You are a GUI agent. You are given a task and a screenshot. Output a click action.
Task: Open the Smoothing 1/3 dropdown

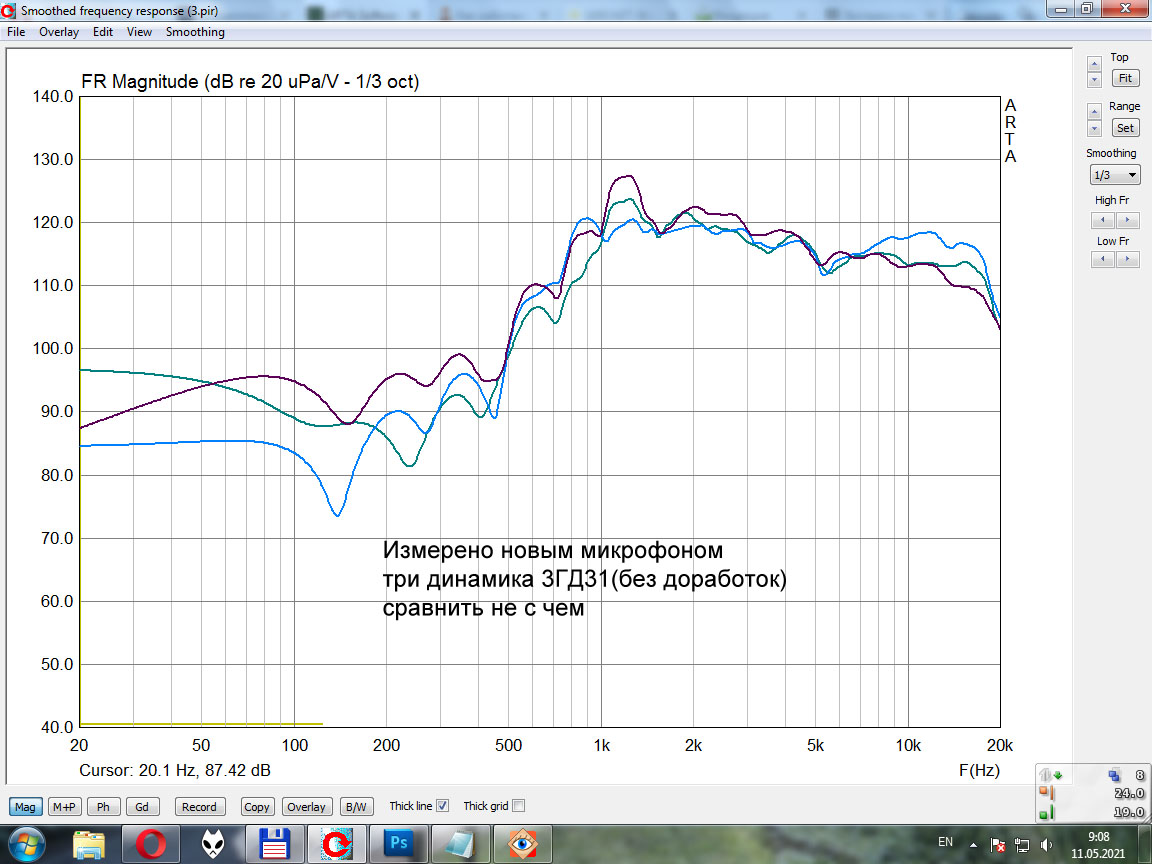click(x=1115, y=175)
